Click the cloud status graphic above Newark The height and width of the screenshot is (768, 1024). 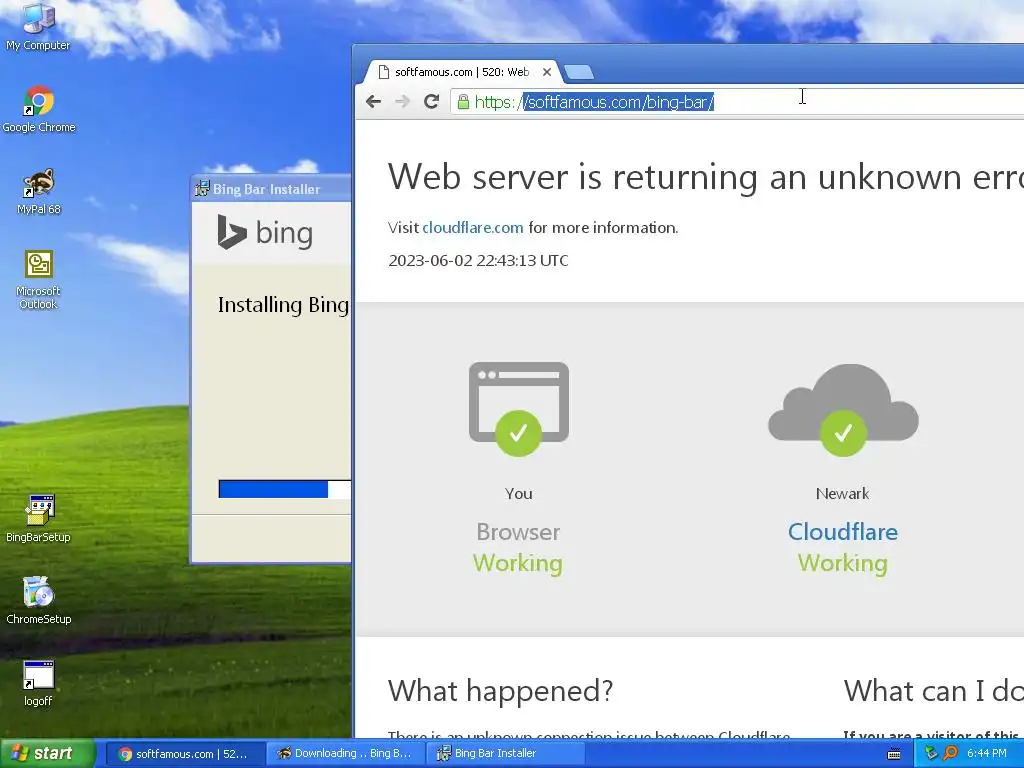843,409
